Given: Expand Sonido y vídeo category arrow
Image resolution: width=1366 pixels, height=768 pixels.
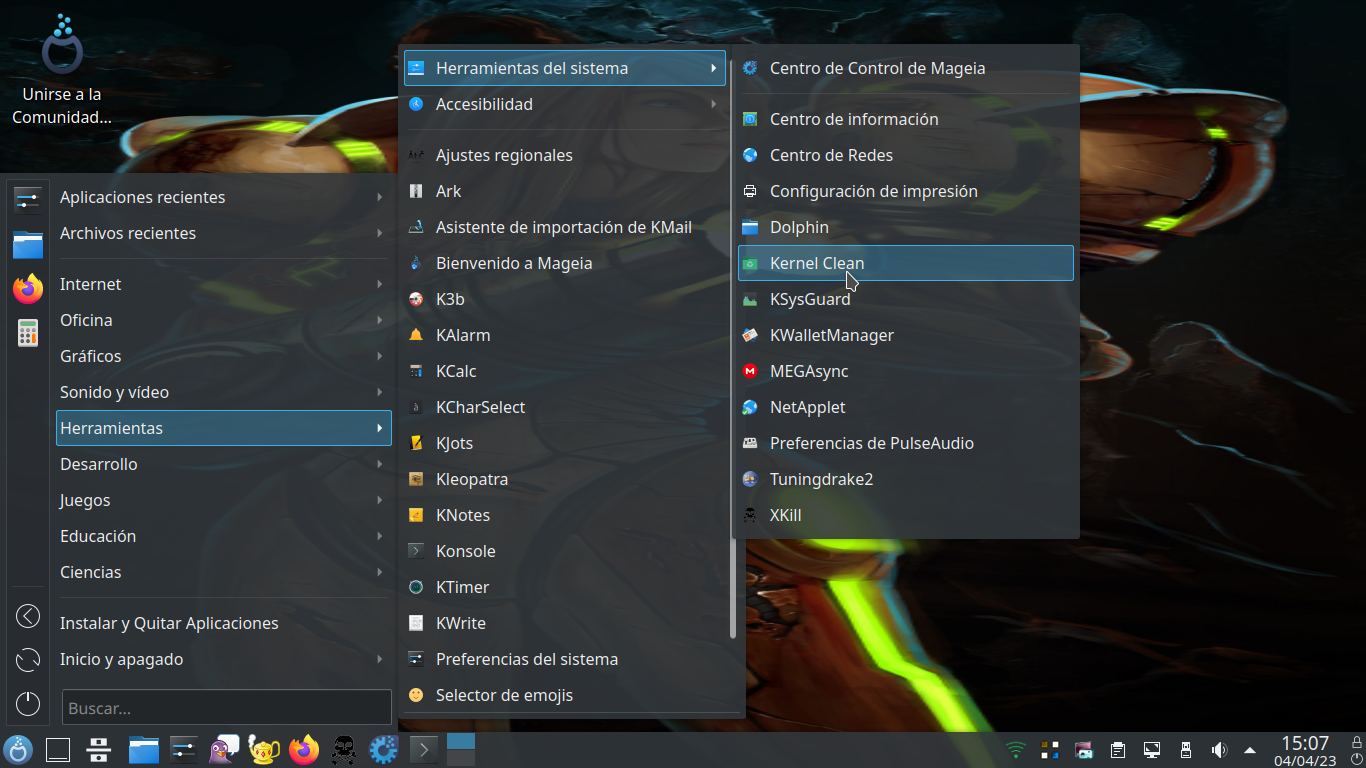Looking at the screenshot, I should click(380, 392).
